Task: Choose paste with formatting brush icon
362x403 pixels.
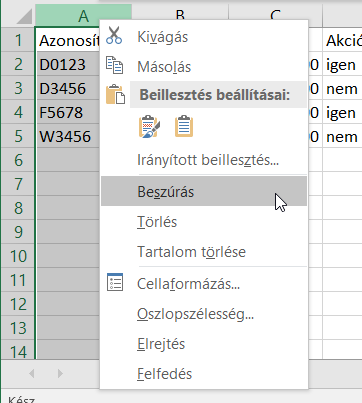Action: [x=149, y=126]
